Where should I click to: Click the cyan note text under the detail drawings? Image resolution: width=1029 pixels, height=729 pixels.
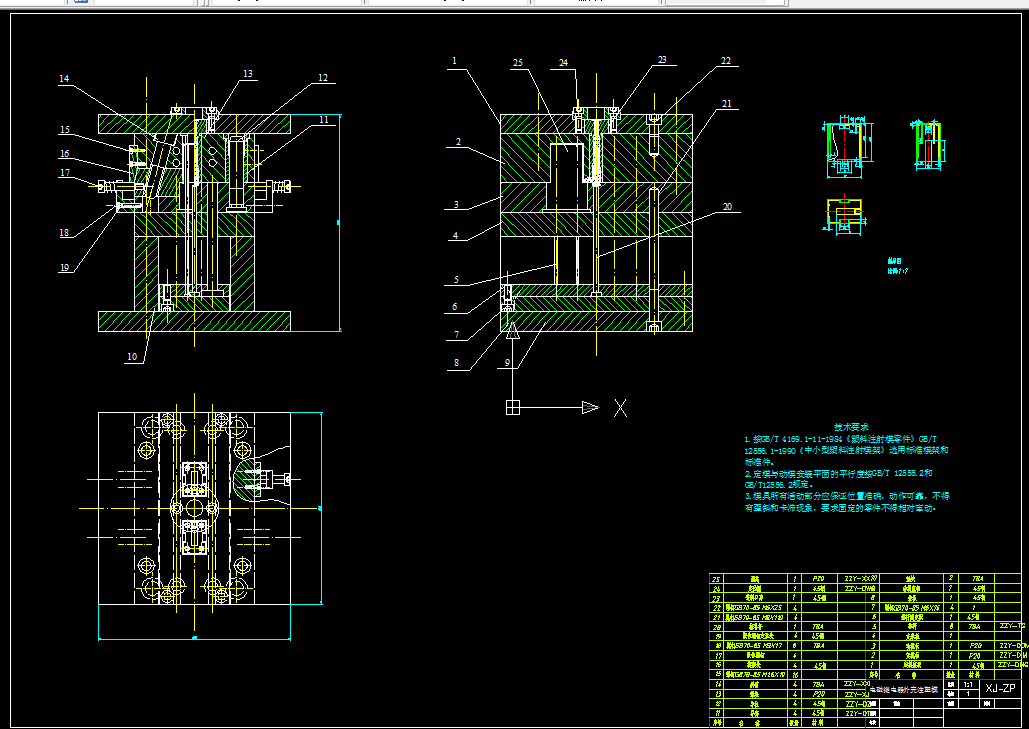pyautogui.click(x=898, y=265)
